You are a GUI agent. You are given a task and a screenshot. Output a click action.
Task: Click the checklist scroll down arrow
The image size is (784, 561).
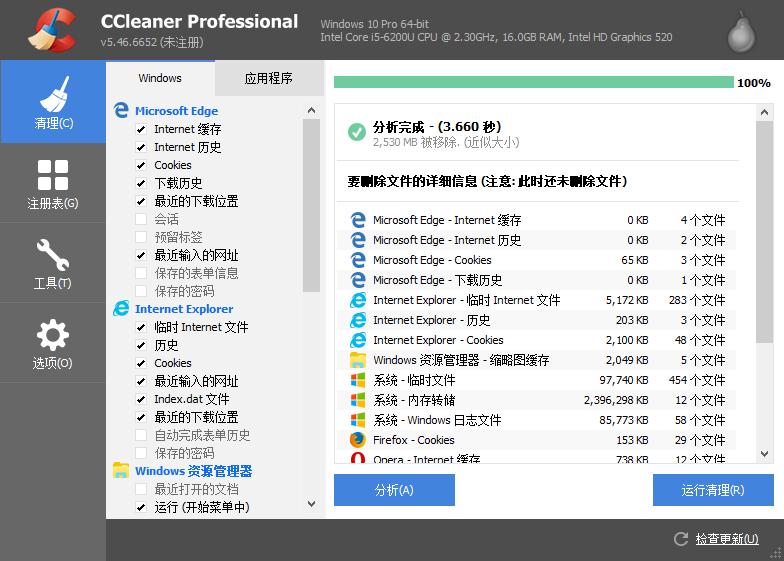[312, 504]
